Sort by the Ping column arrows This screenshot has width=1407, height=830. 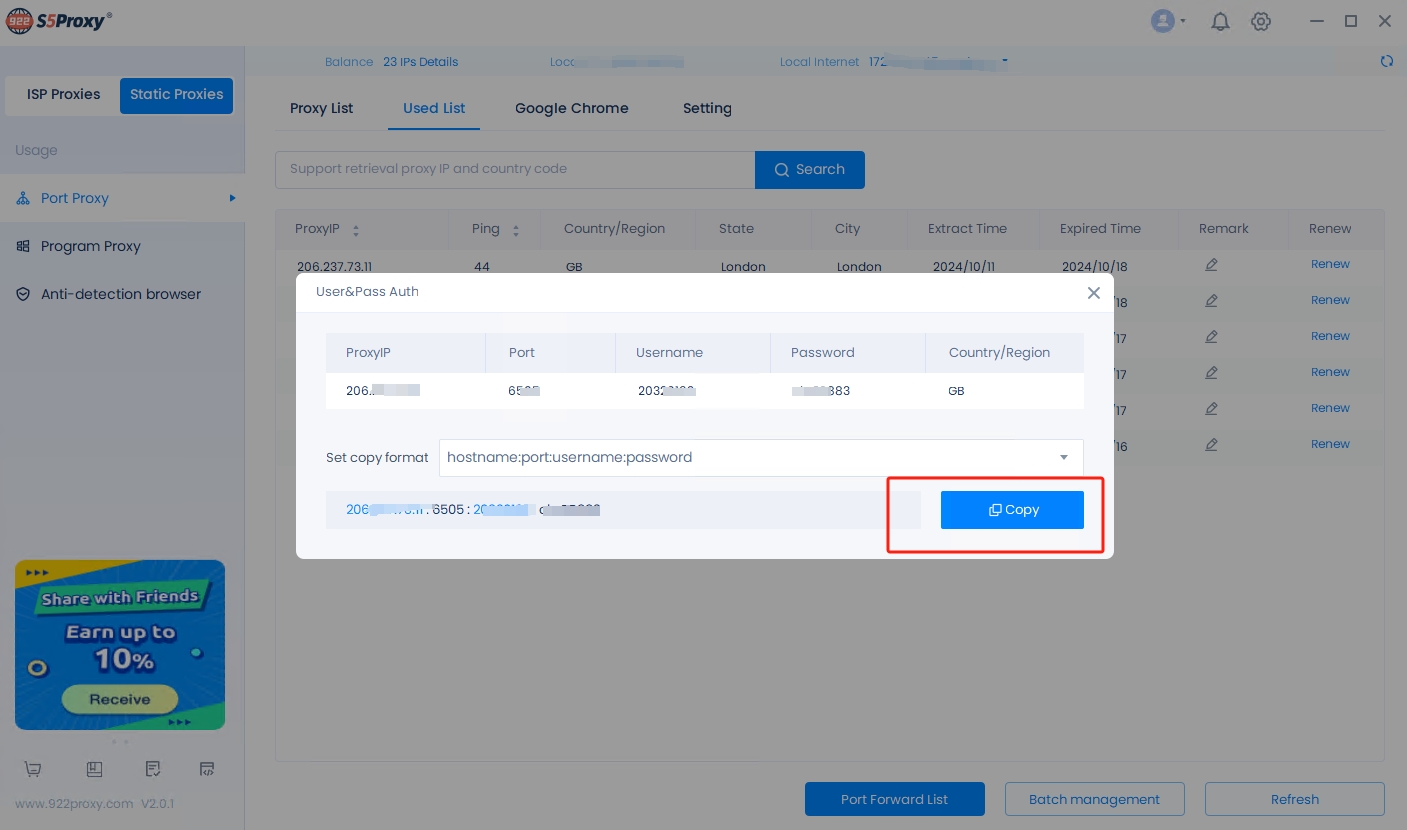(516, 230)
